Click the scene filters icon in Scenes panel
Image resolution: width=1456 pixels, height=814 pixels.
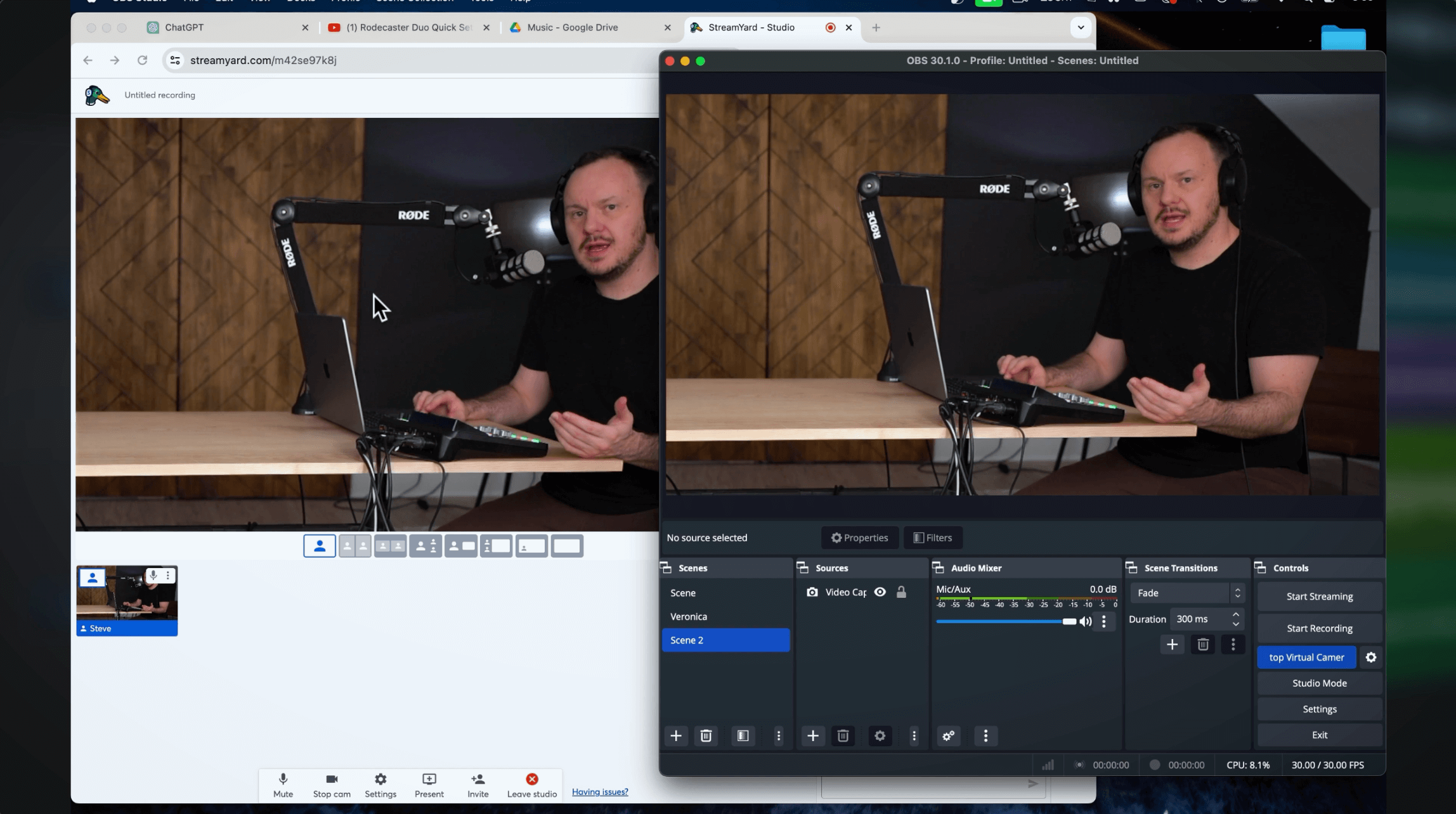743,735
